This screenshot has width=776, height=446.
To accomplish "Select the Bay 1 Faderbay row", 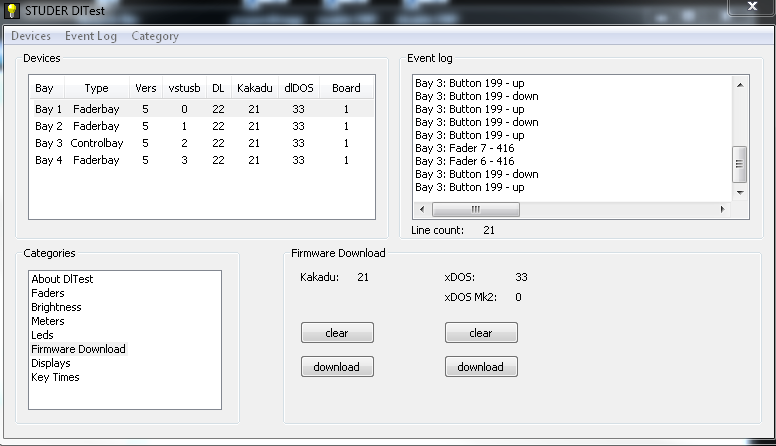I will click(x=201, y=109).
